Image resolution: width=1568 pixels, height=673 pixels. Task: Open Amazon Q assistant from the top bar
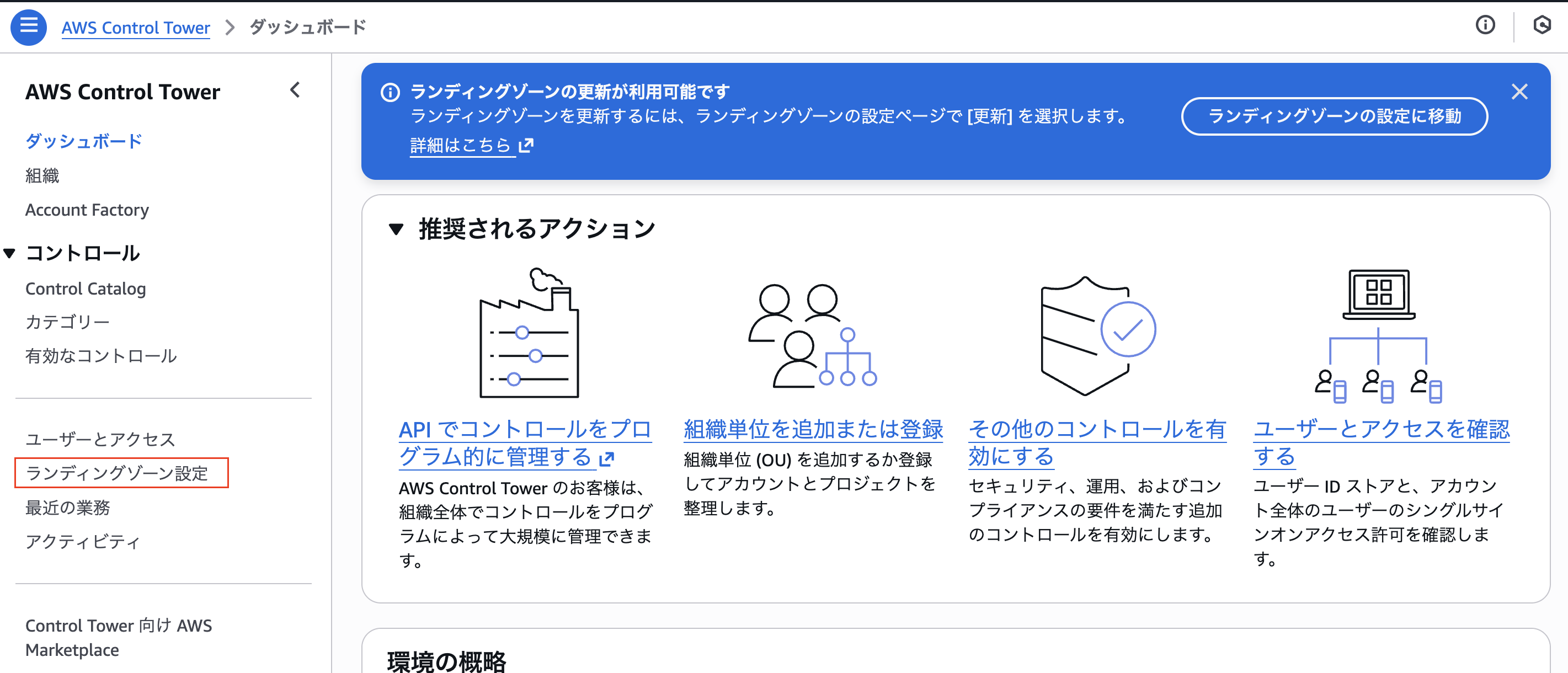click(1544, 25)
